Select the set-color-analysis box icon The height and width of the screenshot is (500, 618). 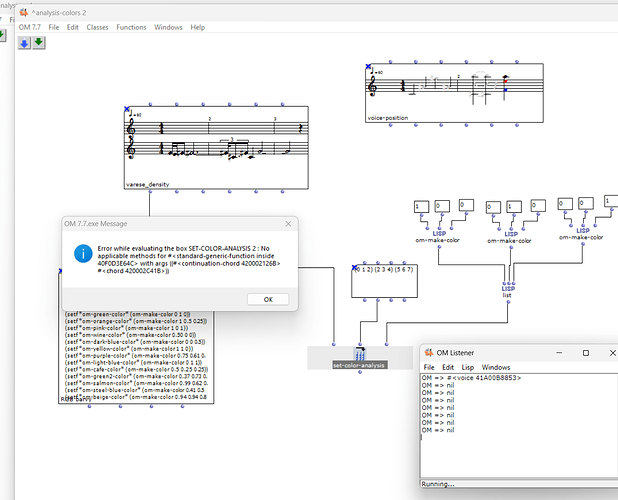[x=360, y=354]
